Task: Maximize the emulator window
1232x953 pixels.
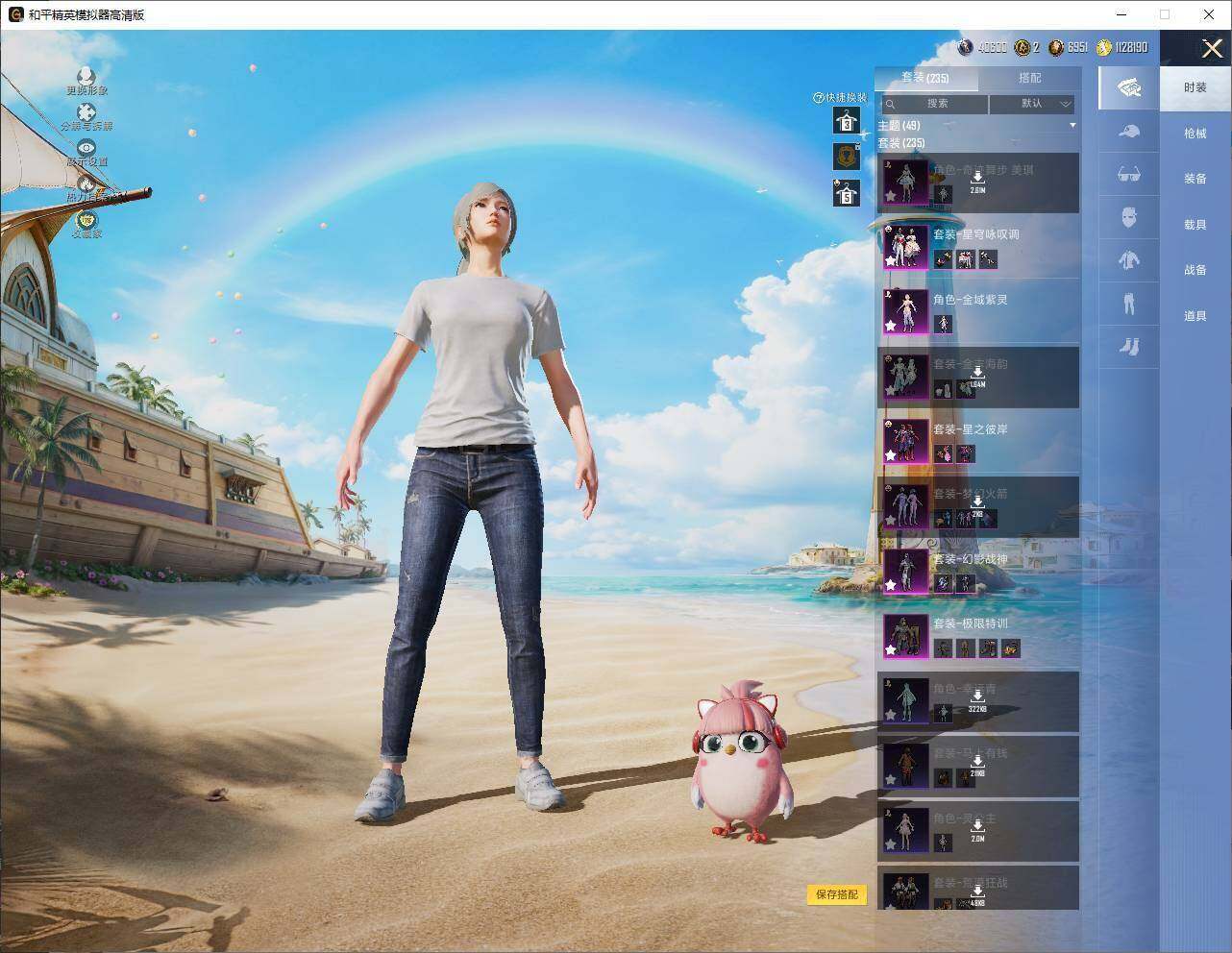Action: point(1165,14)
